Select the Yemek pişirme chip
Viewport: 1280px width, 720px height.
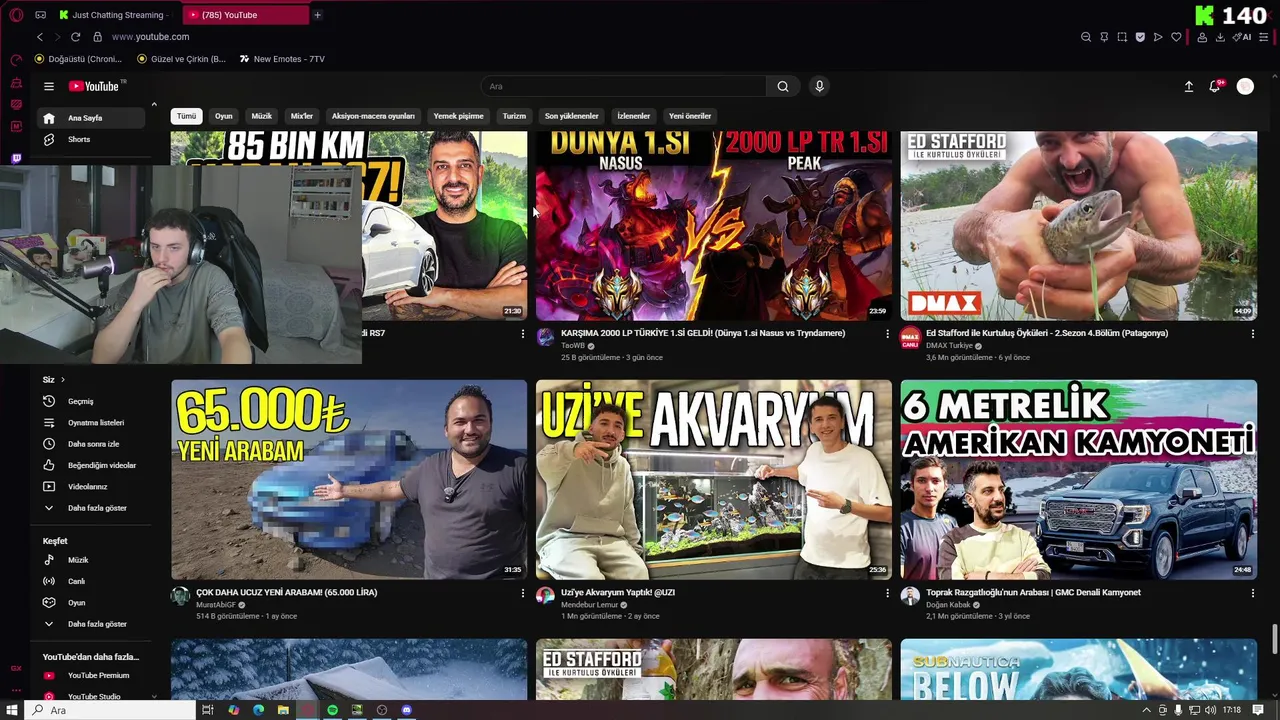tap(458, 116)
